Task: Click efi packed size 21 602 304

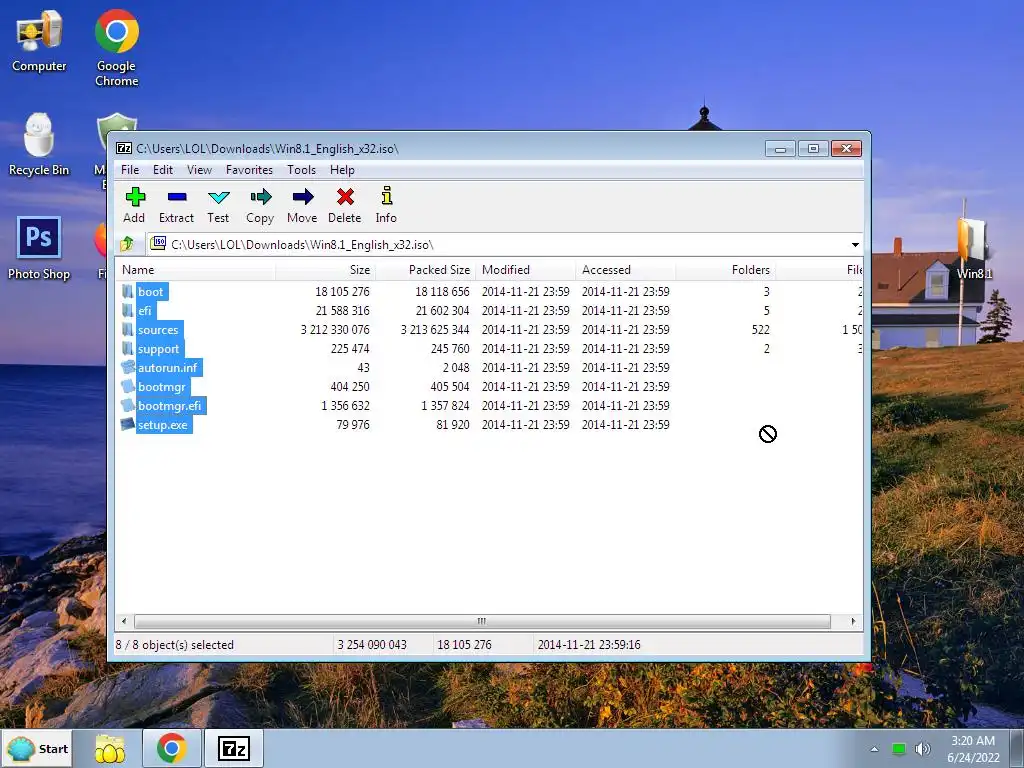Action: point(442,310)
